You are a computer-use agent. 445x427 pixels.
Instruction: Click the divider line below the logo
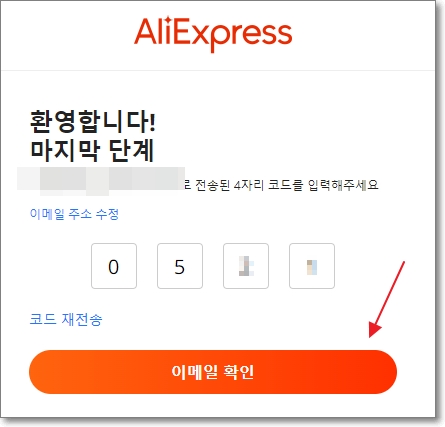(x=218, y=70)
